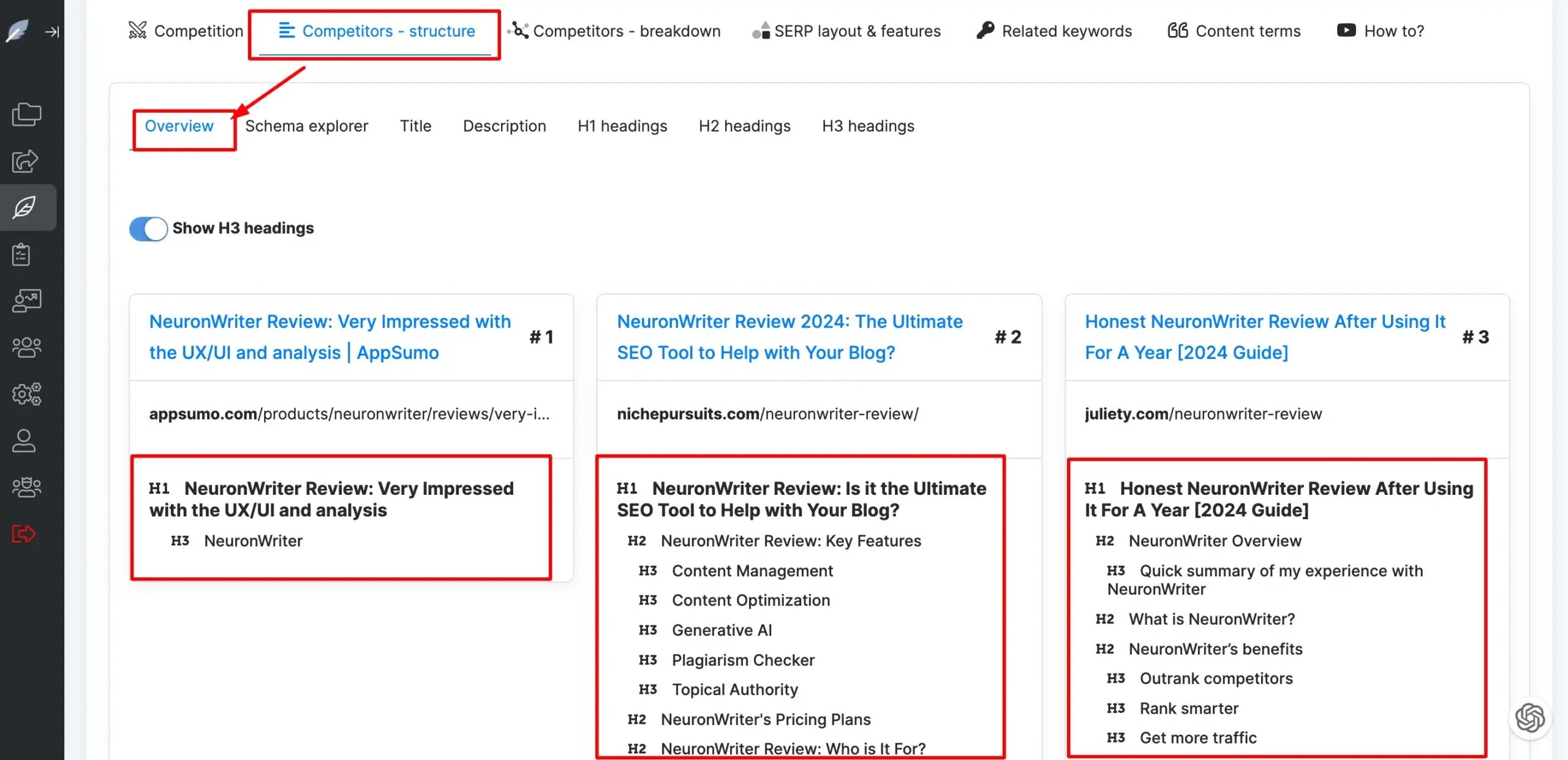Open the clipboard checklist sidebar icon

(22, 254)
